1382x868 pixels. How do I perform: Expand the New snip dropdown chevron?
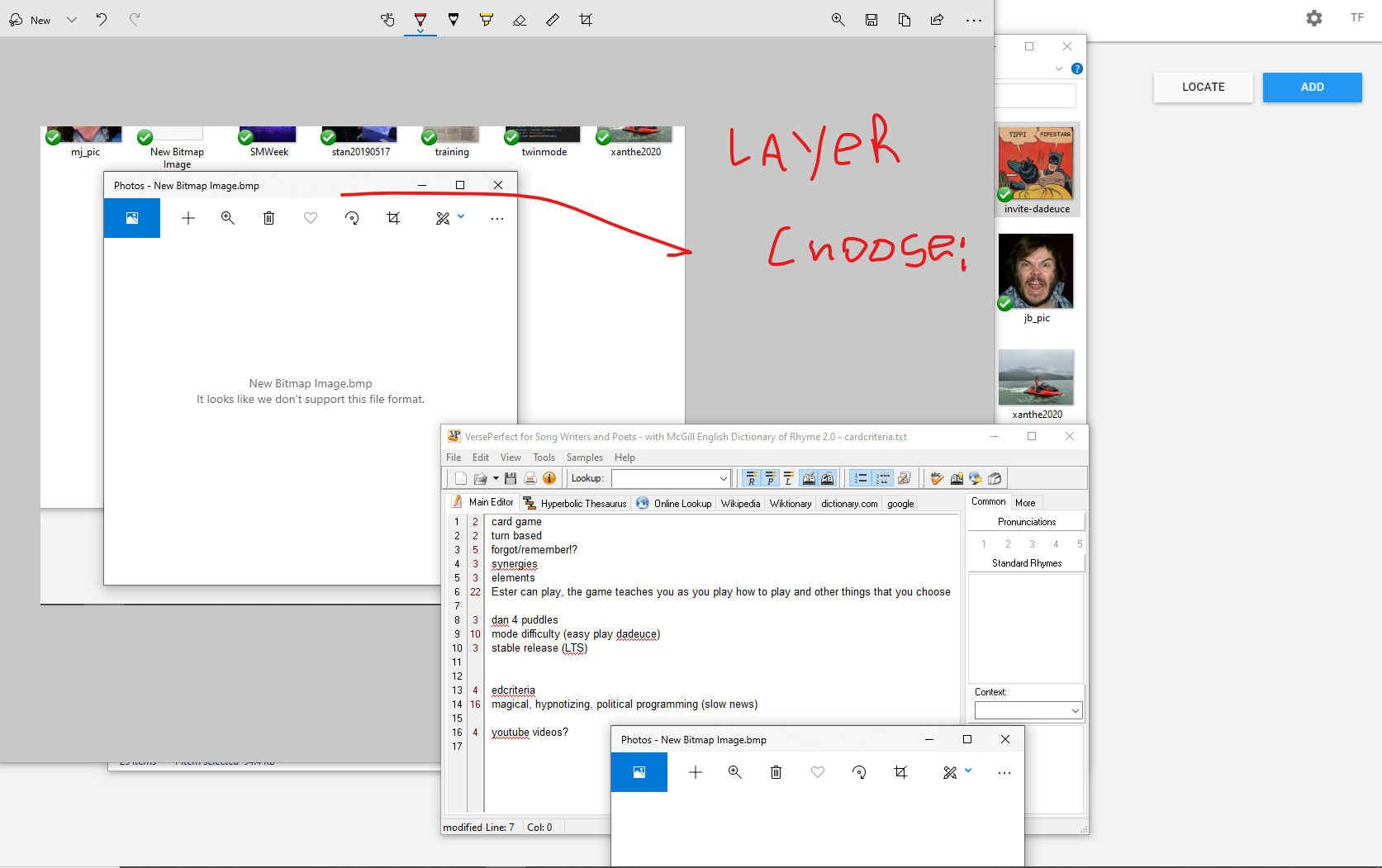(x=72, y=20)
